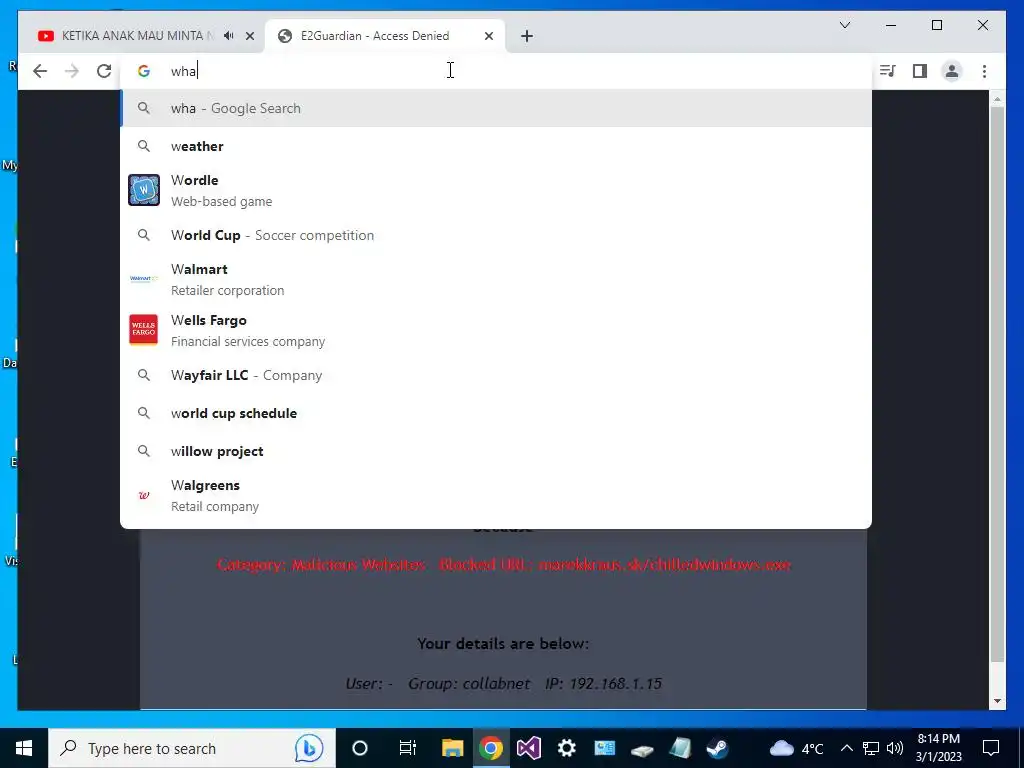
Task: Click the Walgreens logo icon
Action: point(144,495)
